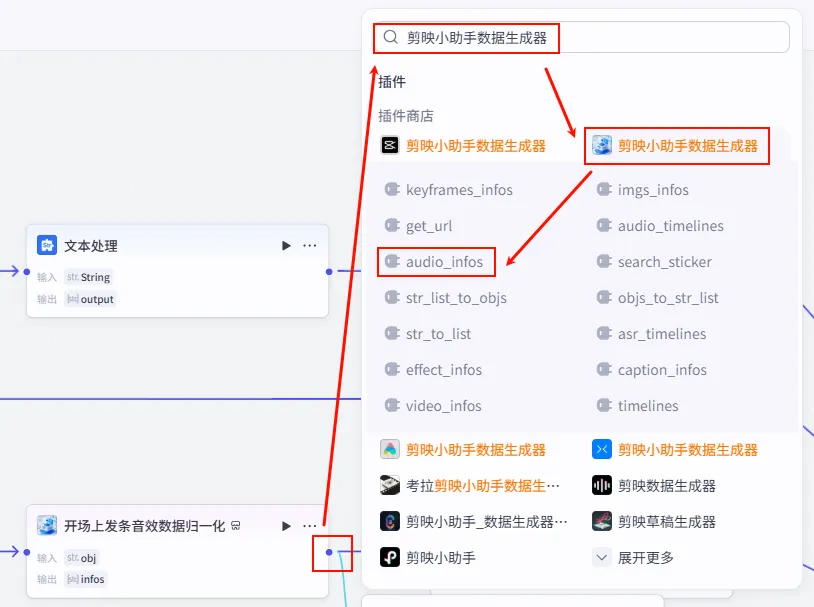Click the String input tag in 文本处理
Viewport: 814px width, 607px height.
coord(89,277)
